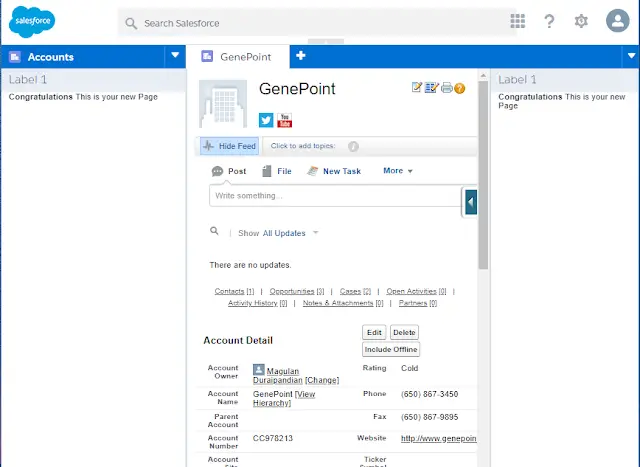Viewport: 640px width, 467px height.
Task: Choose the File publisher action
Action: [277, 171]
